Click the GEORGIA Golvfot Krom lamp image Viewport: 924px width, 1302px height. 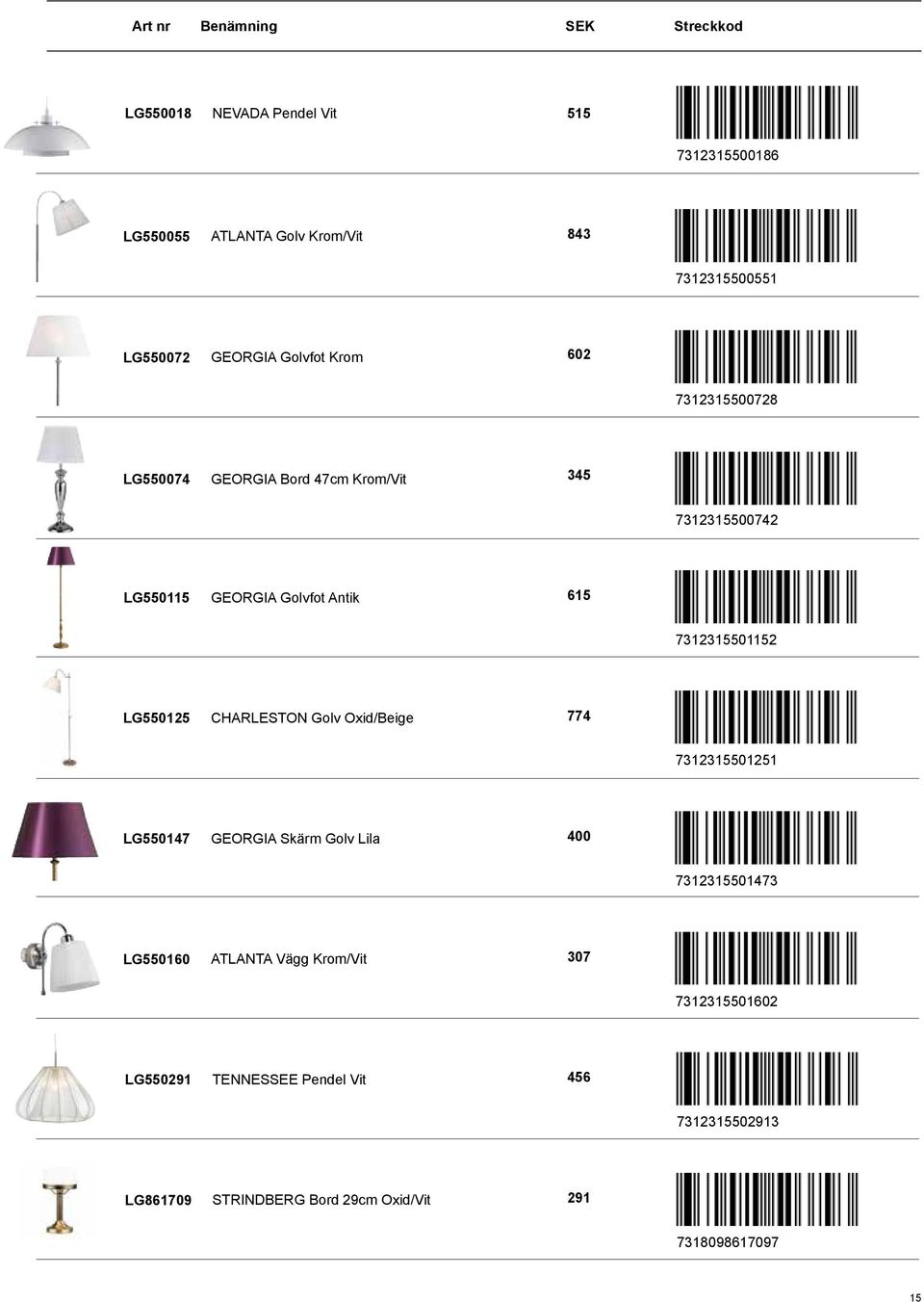click(59, 358)
